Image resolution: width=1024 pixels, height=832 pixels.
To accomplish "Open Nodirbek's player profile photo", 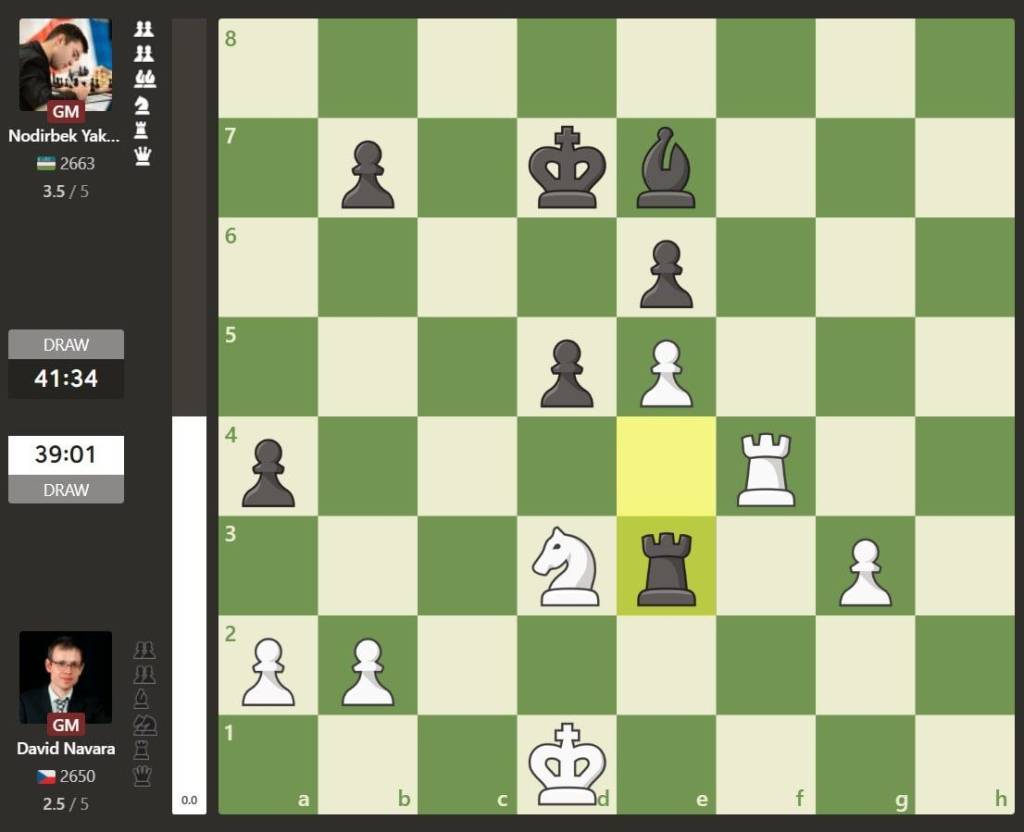I will click(66, 65).
